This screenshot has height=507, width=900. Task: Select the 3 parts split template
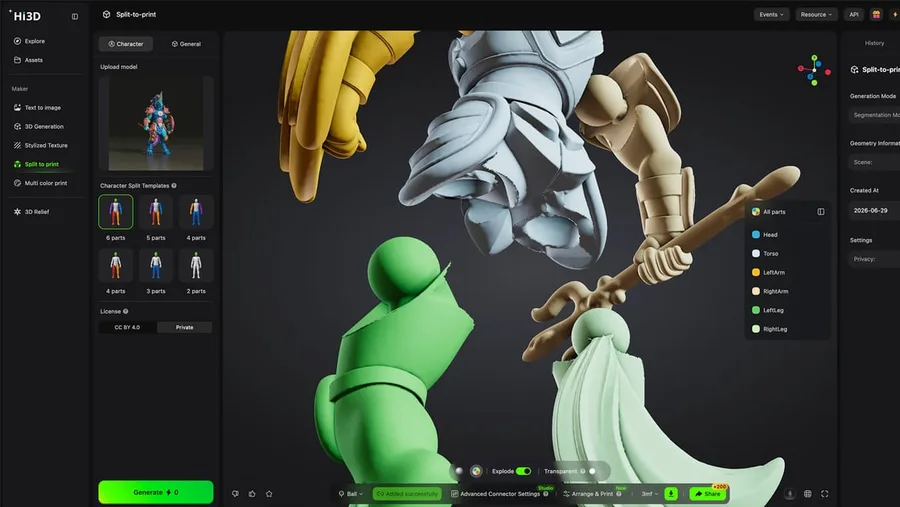pos(156,265)
